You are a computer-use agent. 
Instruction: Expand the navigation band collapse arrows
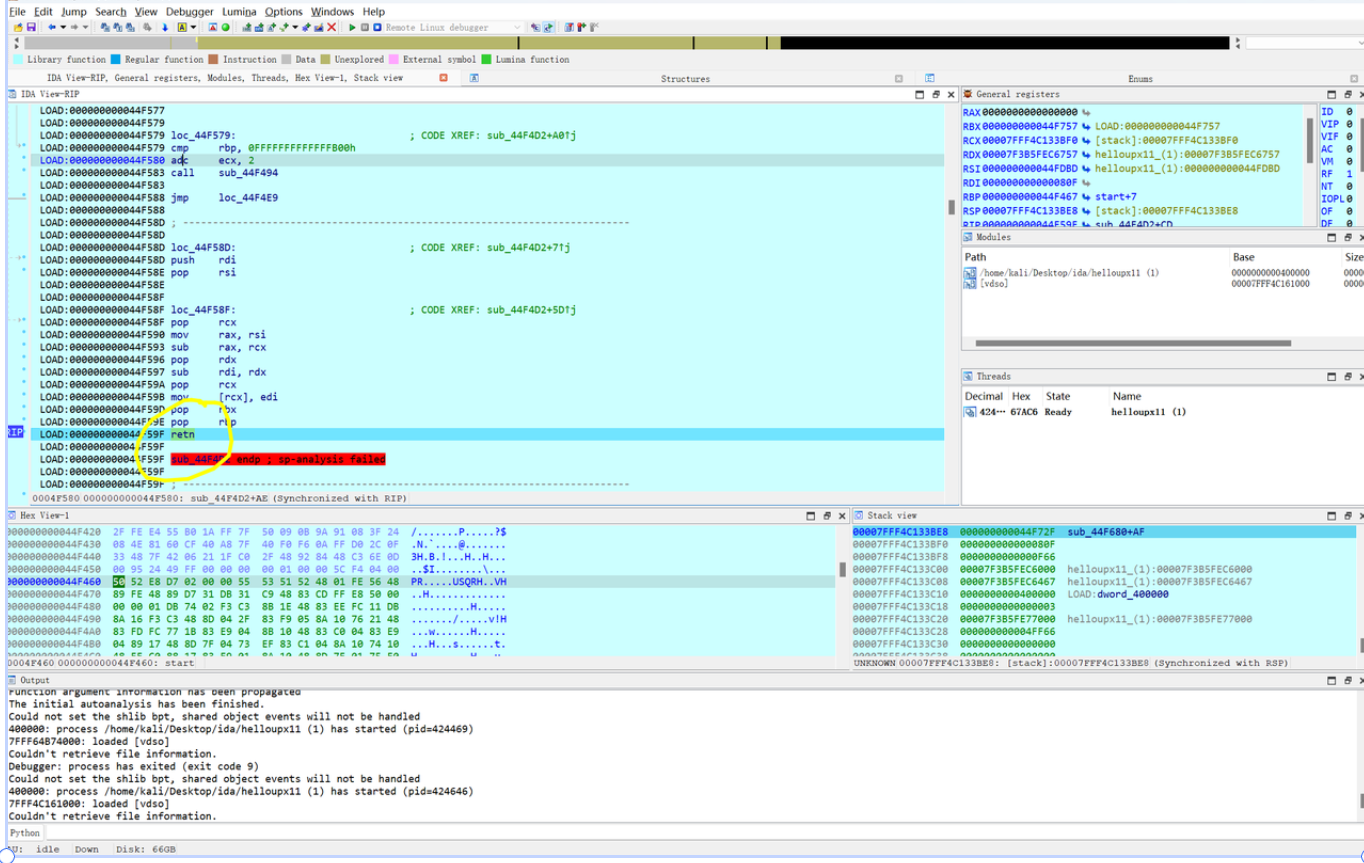[x=16, y=43]
